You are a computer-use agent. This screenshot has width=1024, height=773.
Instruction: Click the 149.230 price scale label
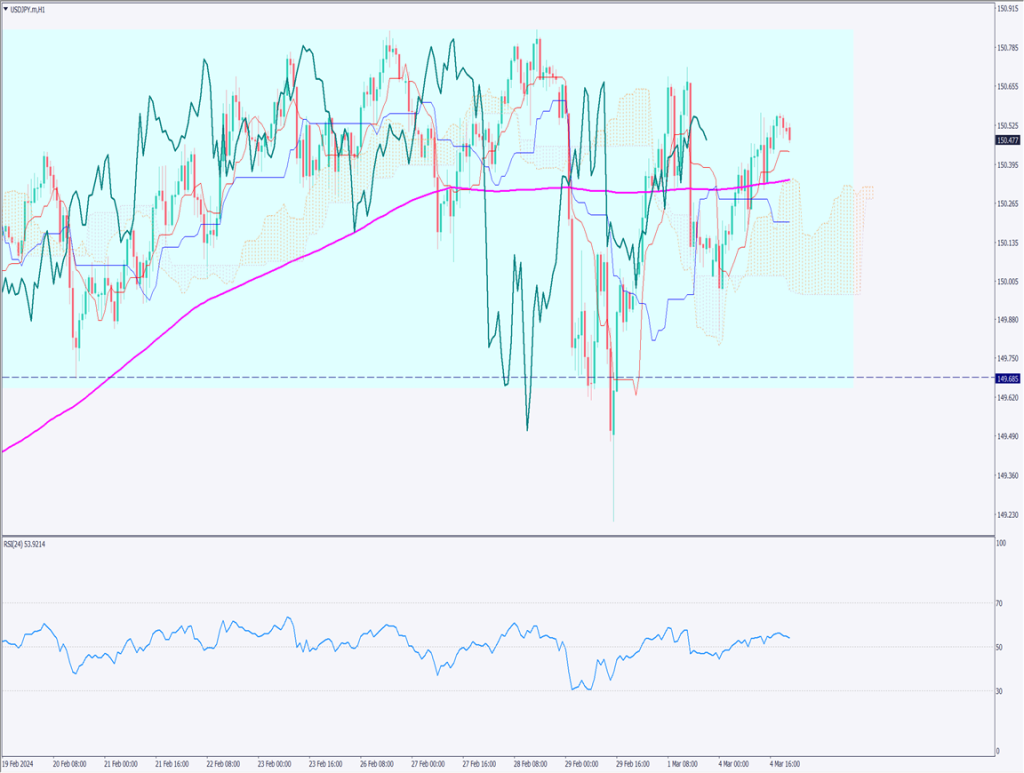(x=1008, y=515)
